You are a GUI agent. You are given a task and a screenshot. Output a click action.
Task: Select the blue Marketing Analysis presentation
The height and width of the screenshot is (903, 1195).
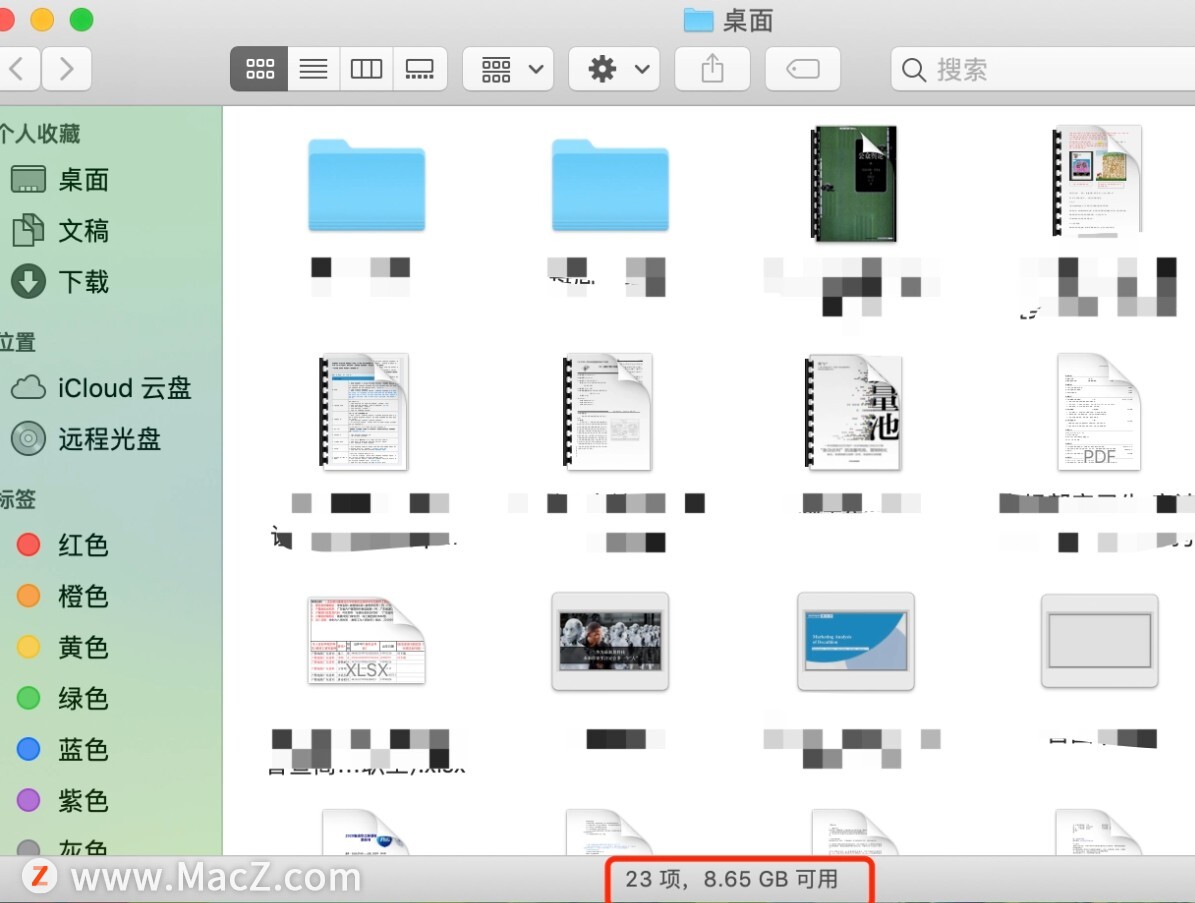pos(855,642)
